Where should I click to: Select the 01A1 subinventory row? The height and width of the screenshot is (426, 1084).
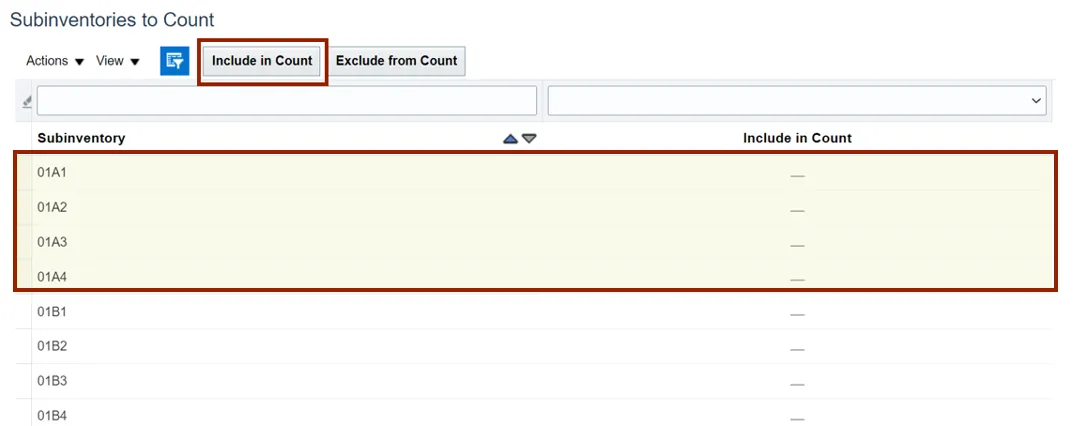[52, 173]
